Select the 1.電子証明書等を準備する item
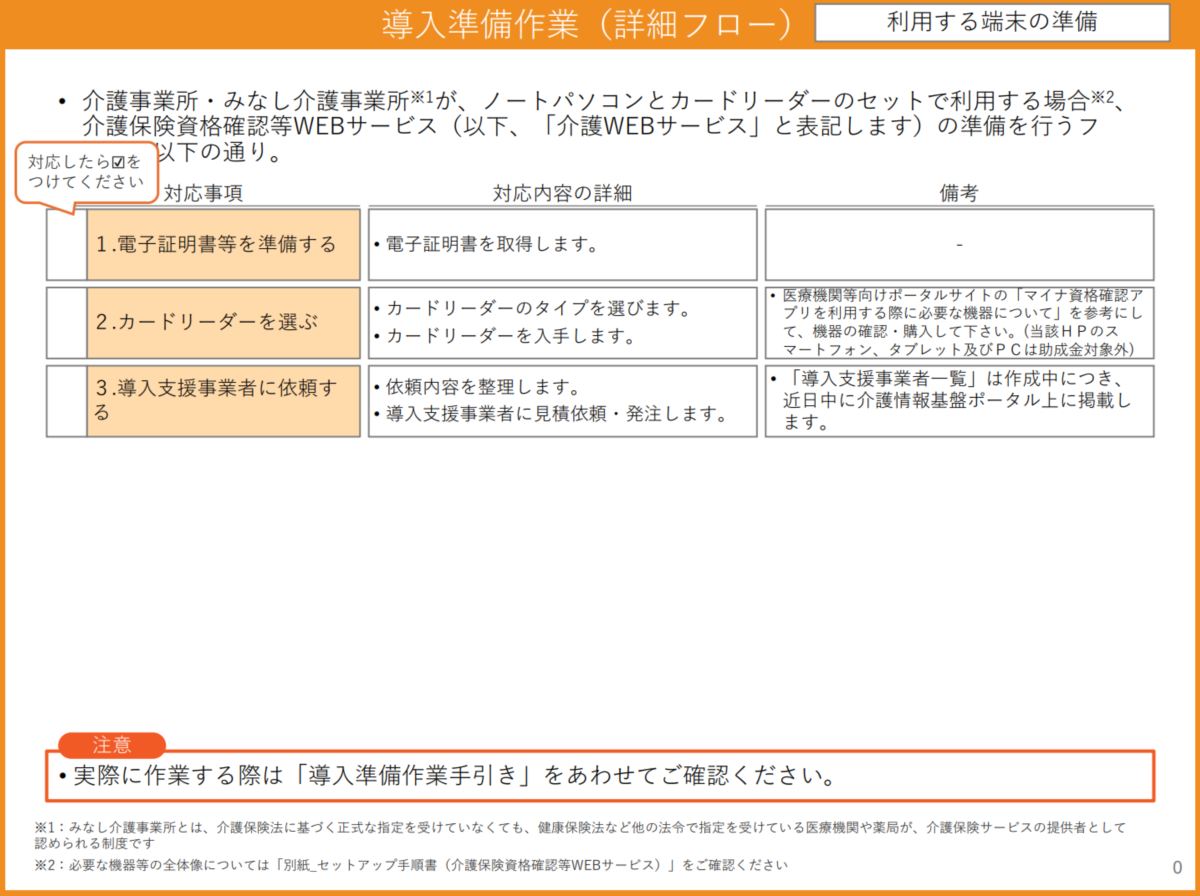Image resolution: width=1200 pixels, height=896 pixels. pyautogui.click(x=223, y=245)
